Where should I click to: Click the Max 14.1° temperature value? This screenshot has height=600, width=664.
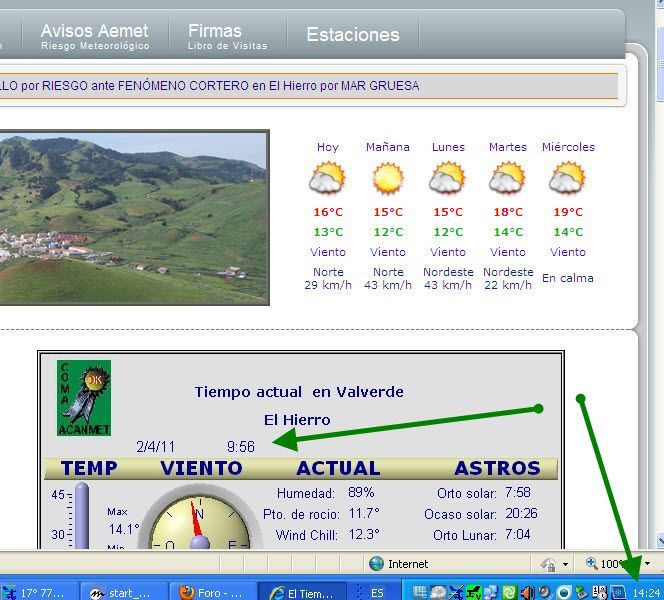124,529
